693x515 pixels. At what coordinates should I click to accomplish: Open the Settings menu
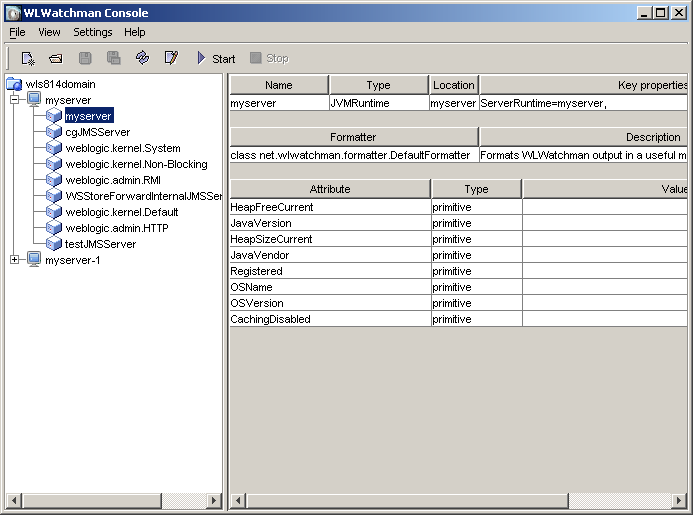coord(93,32)
